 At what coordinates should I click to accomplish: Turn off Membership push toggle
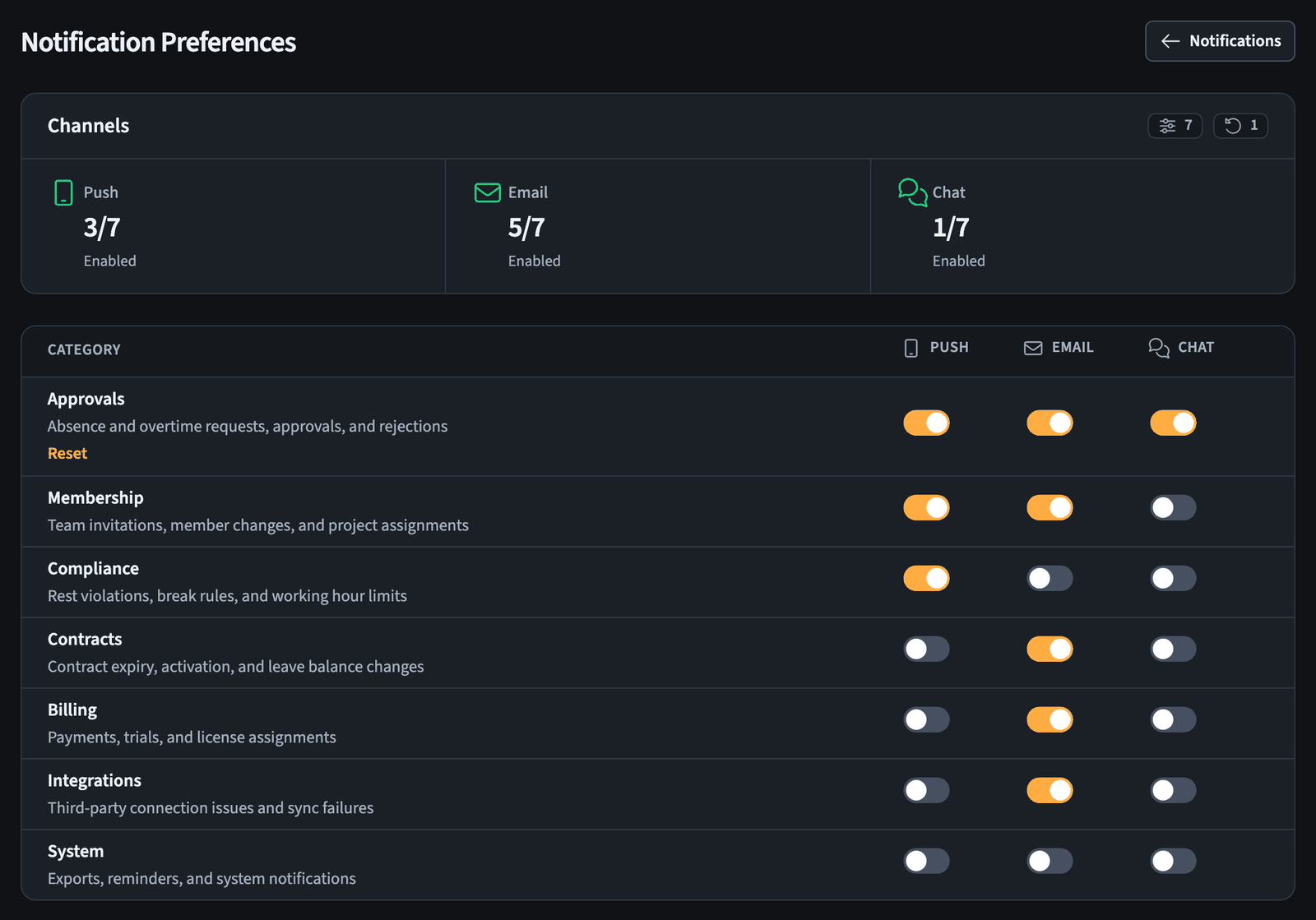point(926,507)
